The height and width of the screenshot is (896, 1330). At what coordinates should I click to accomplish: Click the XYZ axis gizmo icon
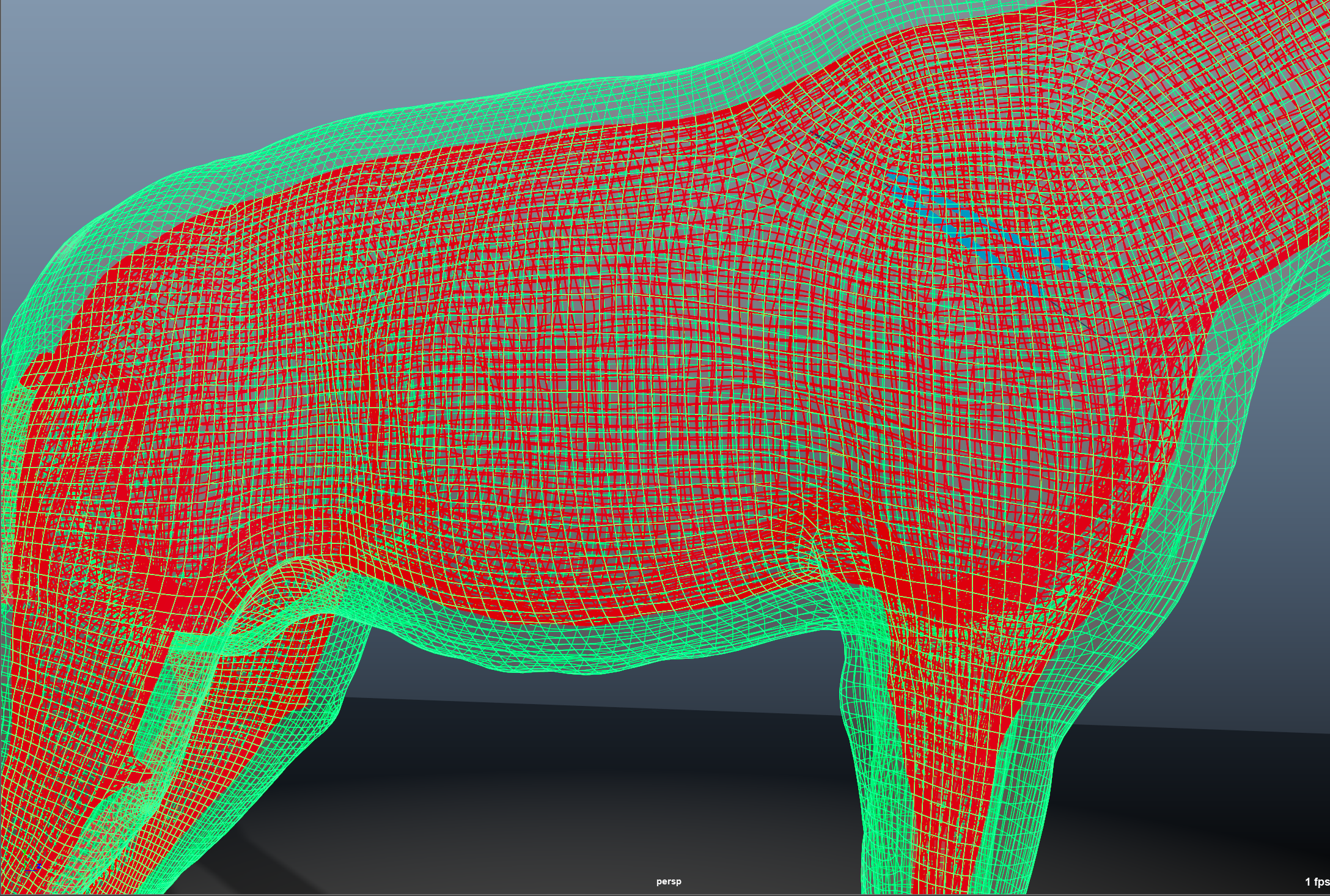35,868
